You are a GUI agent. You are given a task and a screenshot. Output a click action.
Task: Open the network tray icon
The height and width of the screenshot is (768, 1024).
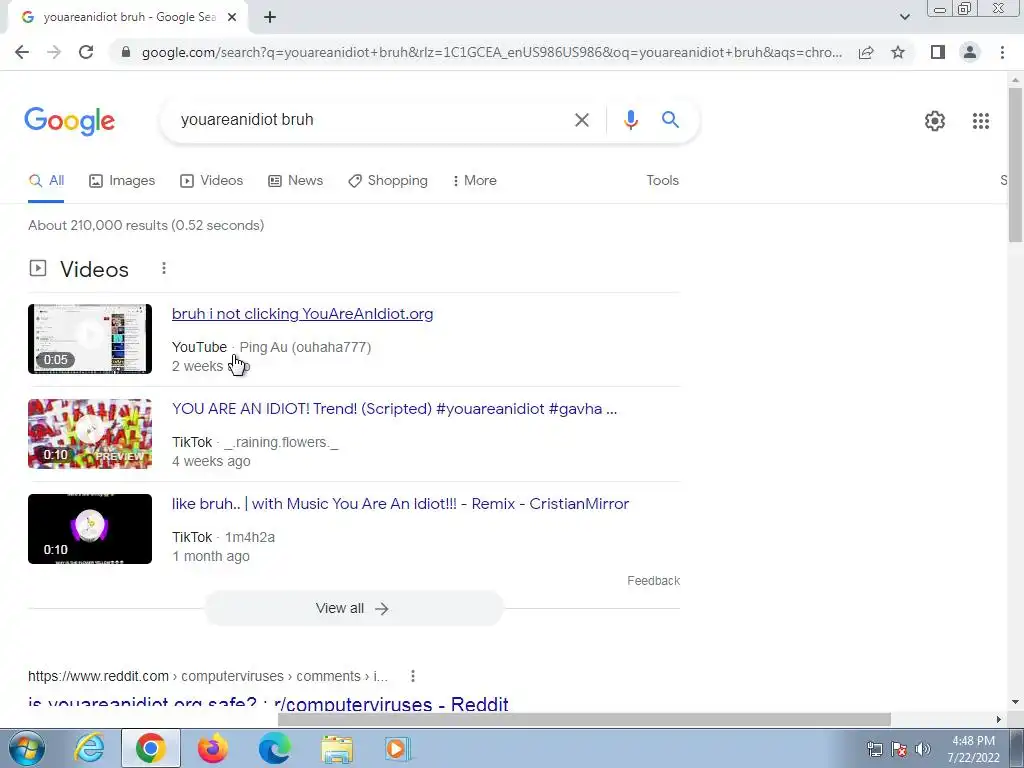click(x=874, y=749)
